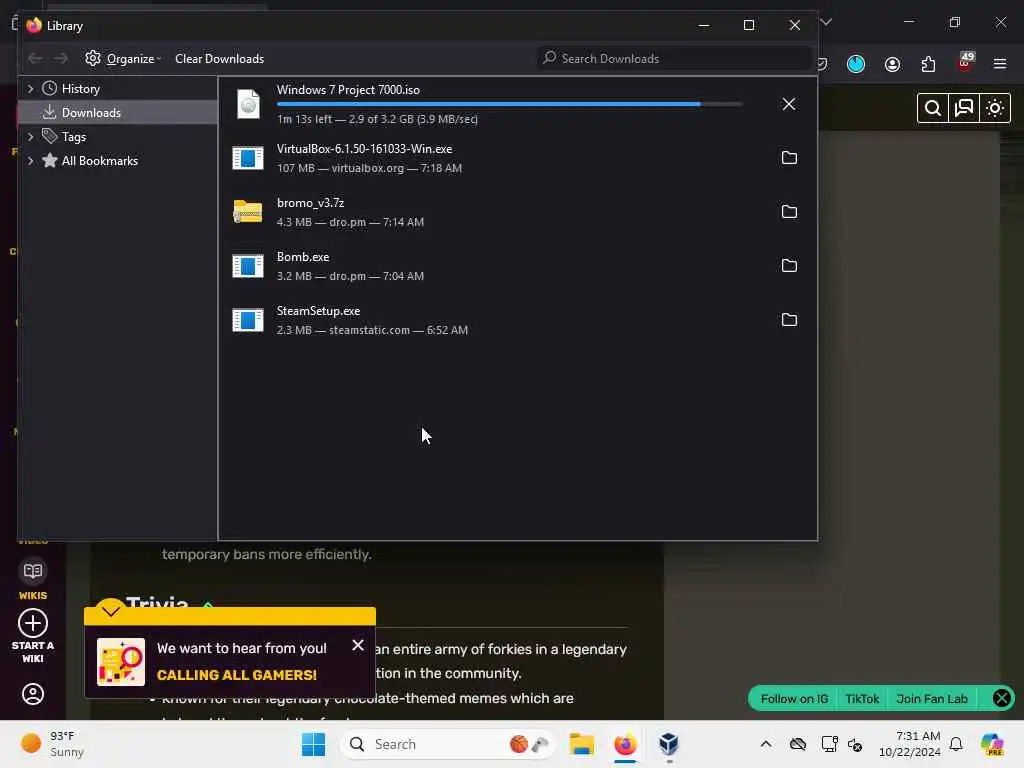Image resolution: width=1024 pixels, height=768 pixels.
Task: Open the wiki search magnifier icon
Action: pyautogui.click(x=933, y=108)
